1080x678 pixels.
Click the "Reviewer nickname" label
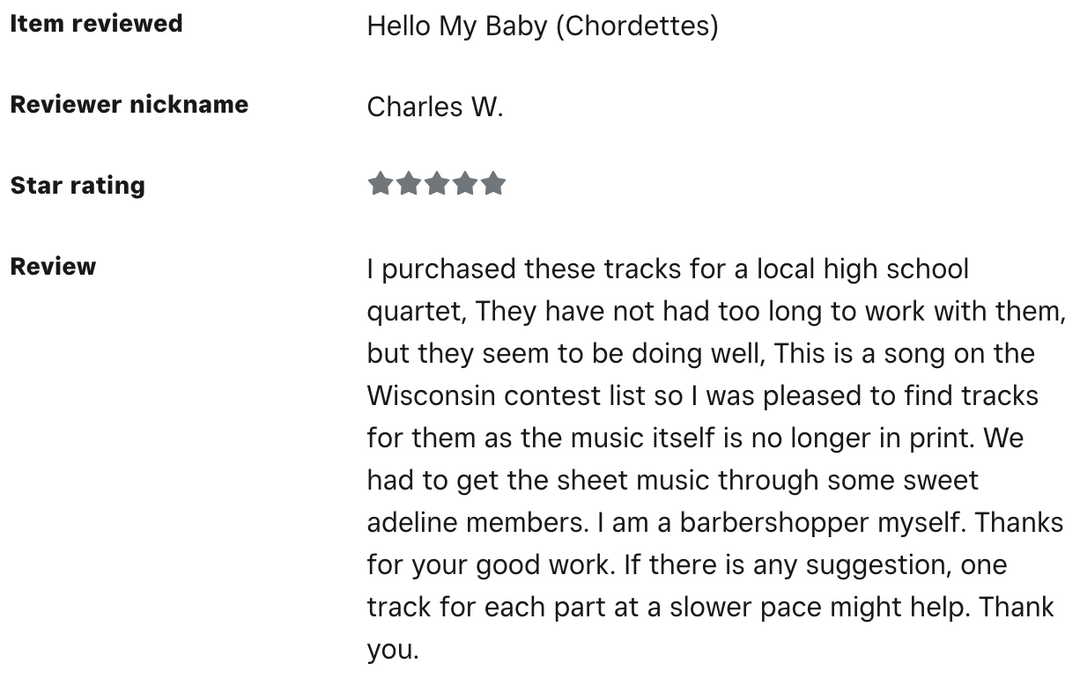[129, 104]
